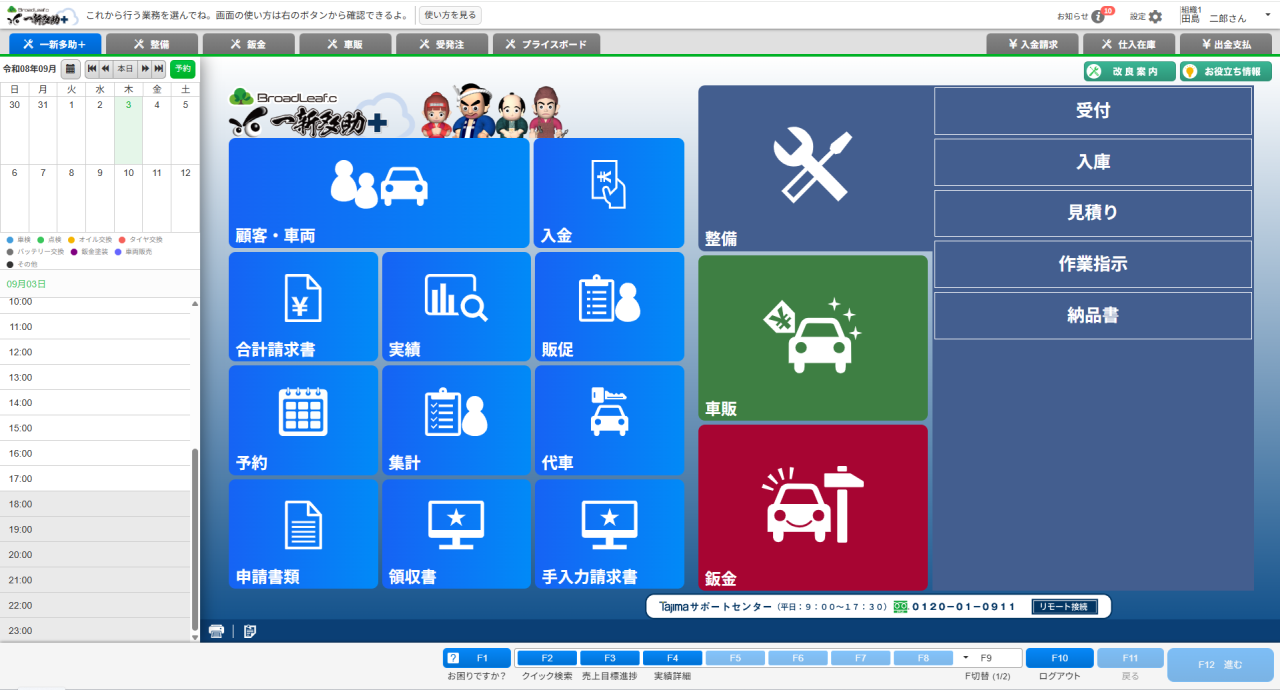The height and width of the screenshot is (690, 1280).
Task: Click the 納品書 delivery slip button
Action: 1093,315
